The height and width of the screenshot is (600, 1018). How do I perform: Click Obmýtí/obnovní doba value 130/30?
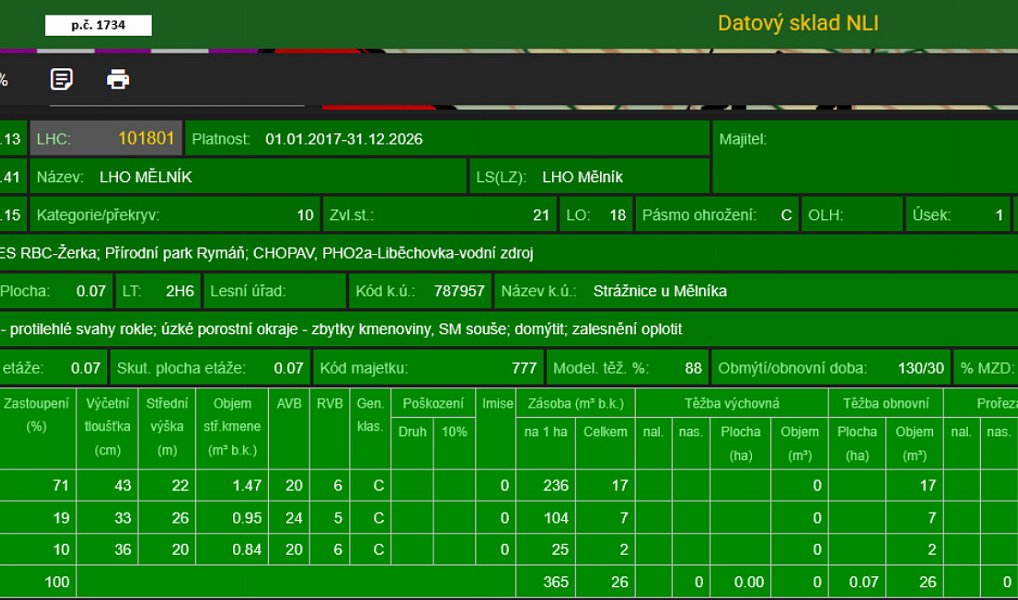tap(921, 368)
